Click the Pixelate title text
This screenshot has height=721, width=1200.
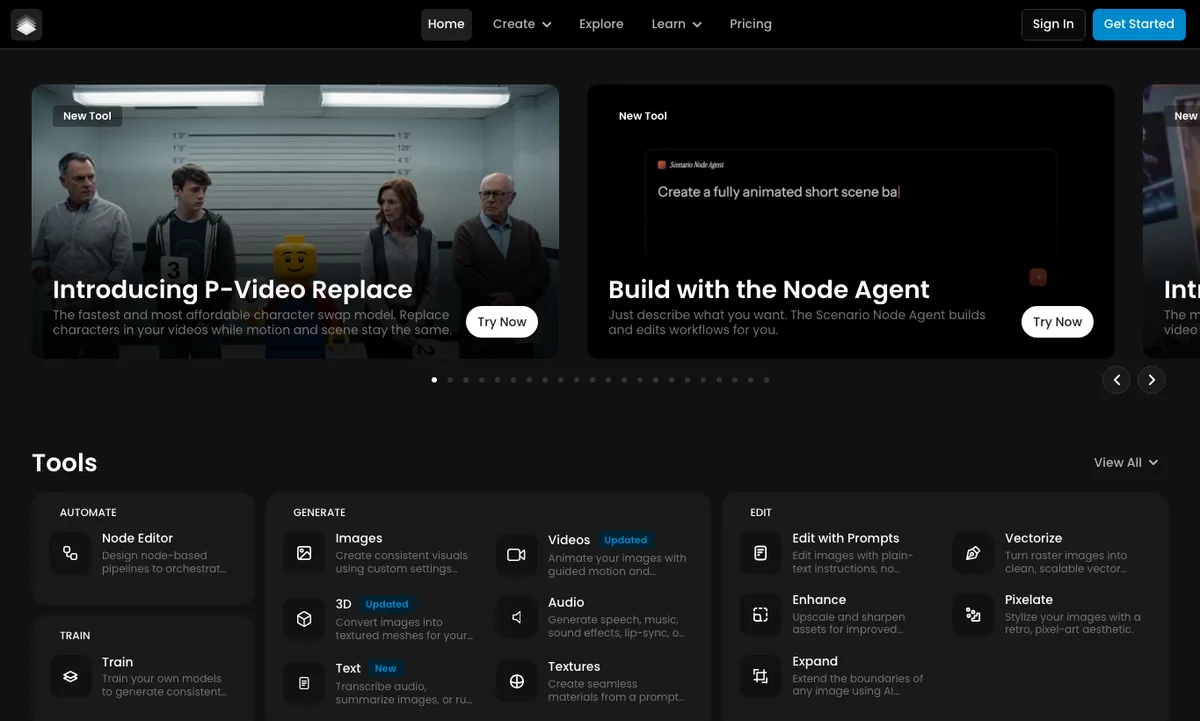point(1029,600)
